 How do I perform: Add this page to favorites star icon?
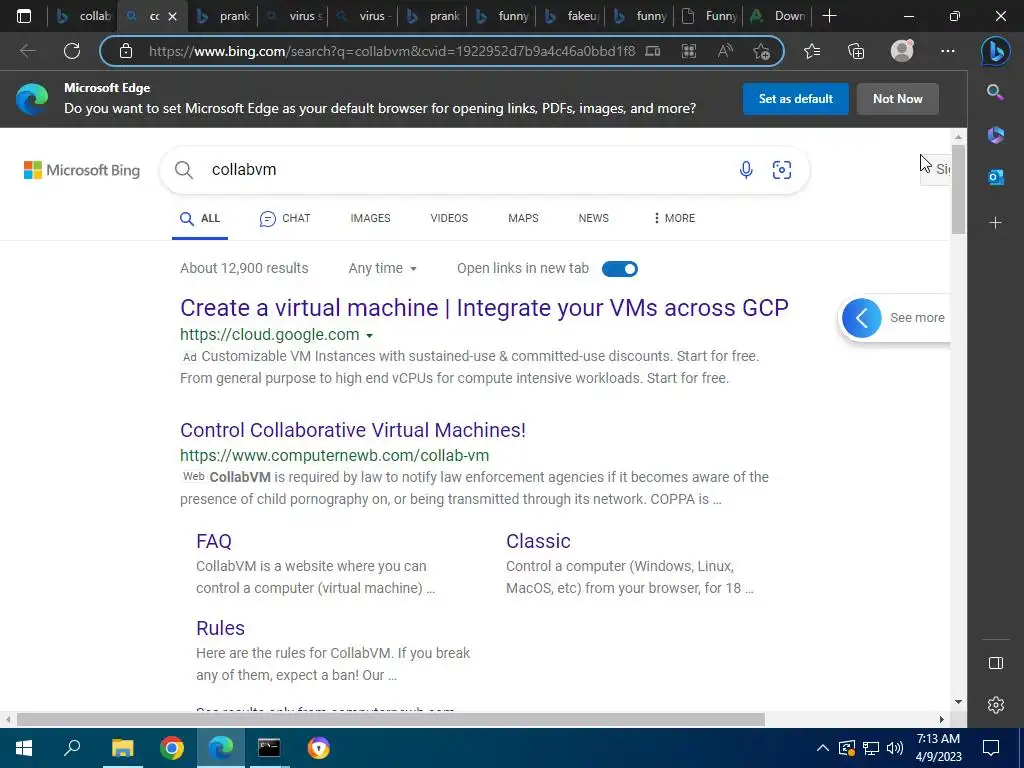click(x=761, y=51)
